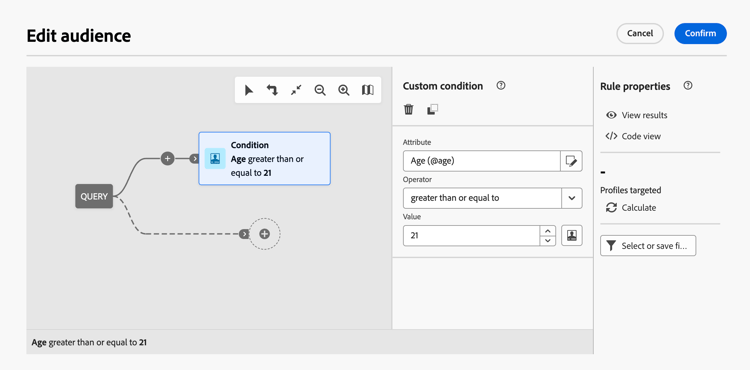750x370 pixels.
Task: Open the Operator dropdown arrow
Action: click(x=572, y=198)
